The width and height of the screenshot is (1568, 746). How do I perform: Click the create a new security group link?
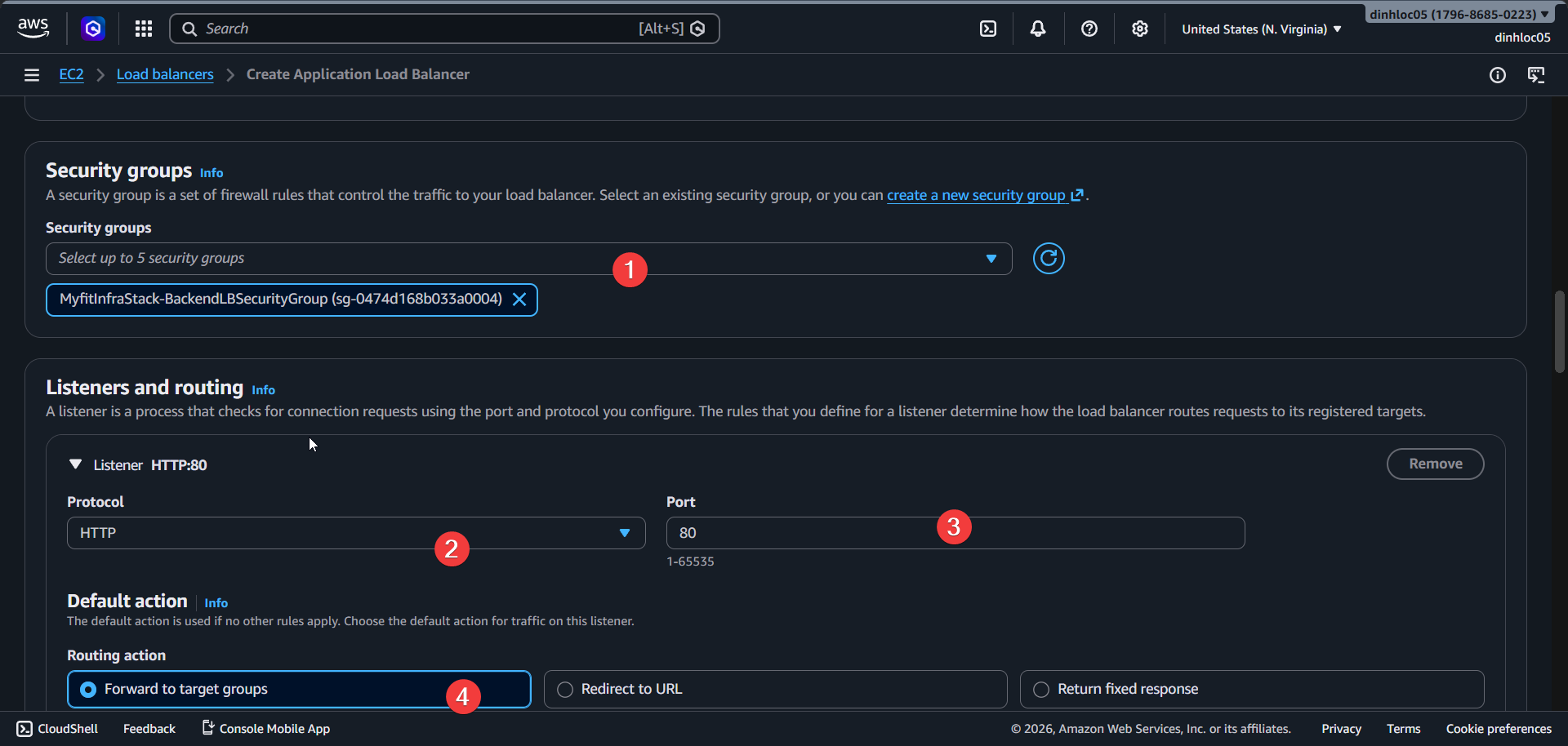click(976, 194)
